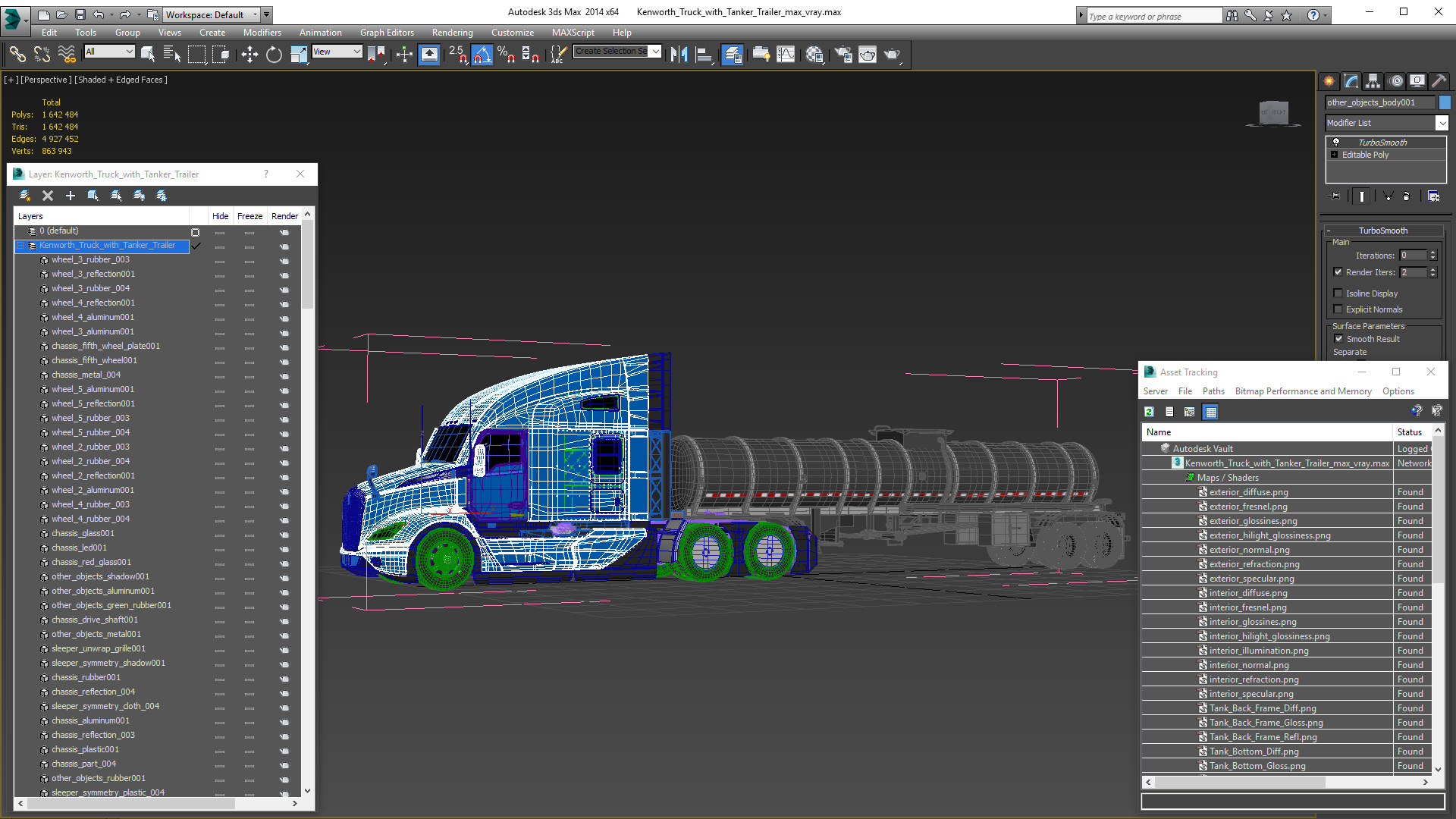Open the Render Setup icon
The height and width of the screenshot is (819, 1456).
tap(843, 54)
